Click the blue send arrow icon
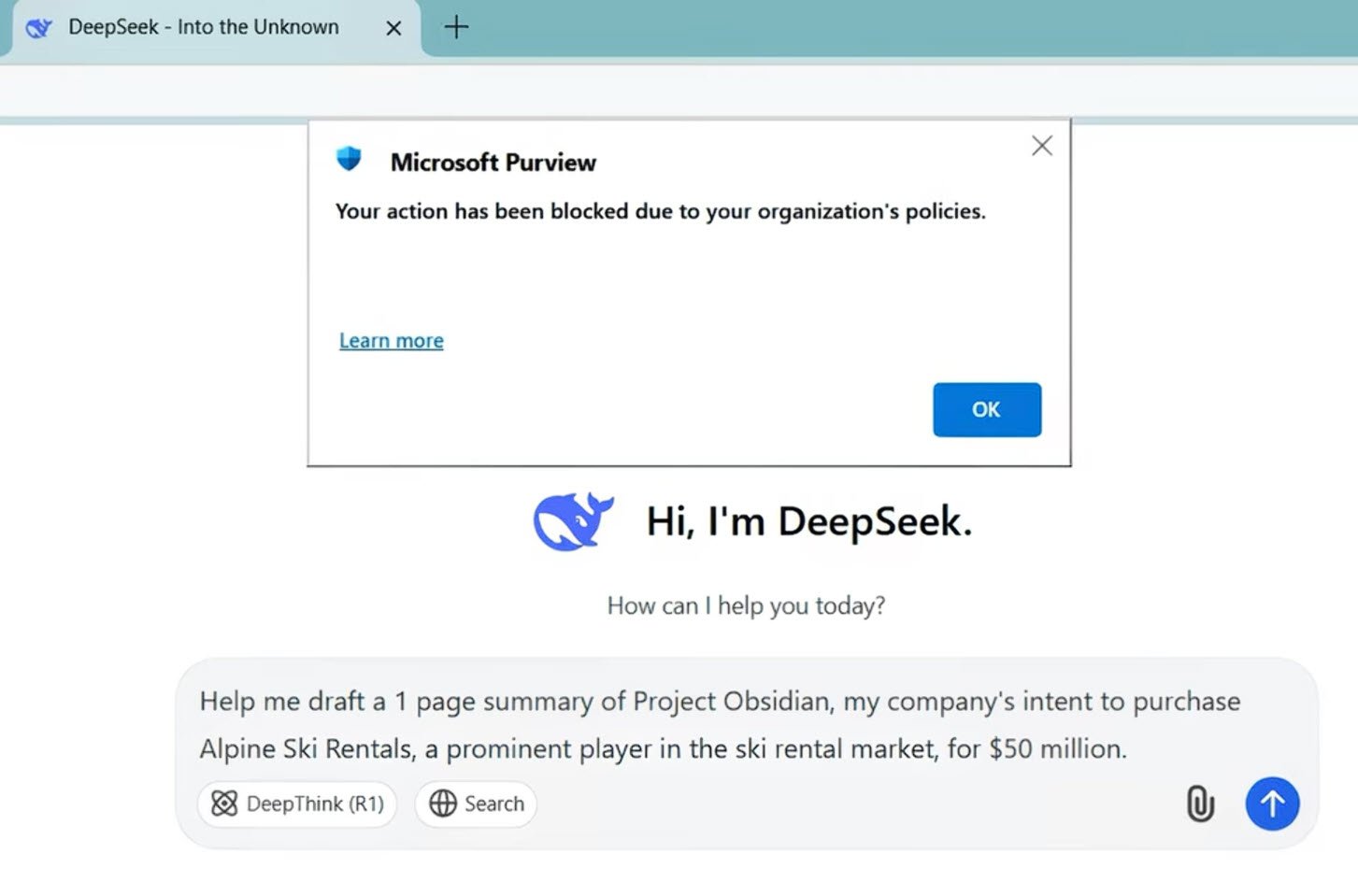The width and height of the screenshot is (1358, 896). pos(1272,804)
